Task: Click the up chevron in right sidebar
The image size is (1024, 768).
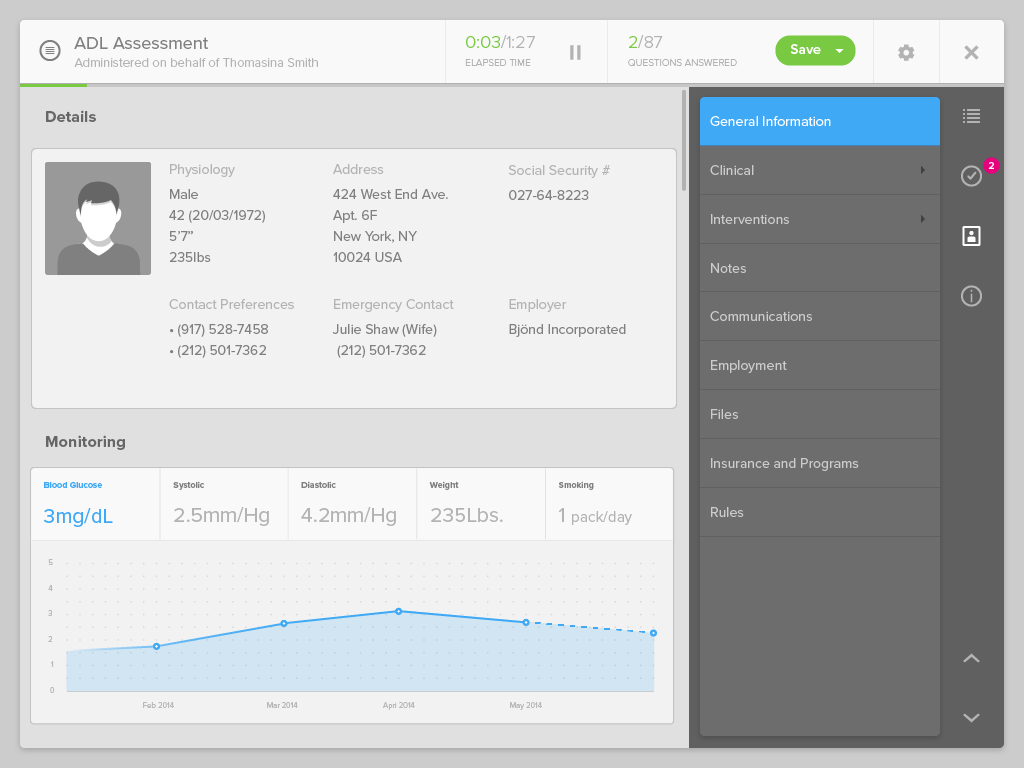Action: pos(971,658)
